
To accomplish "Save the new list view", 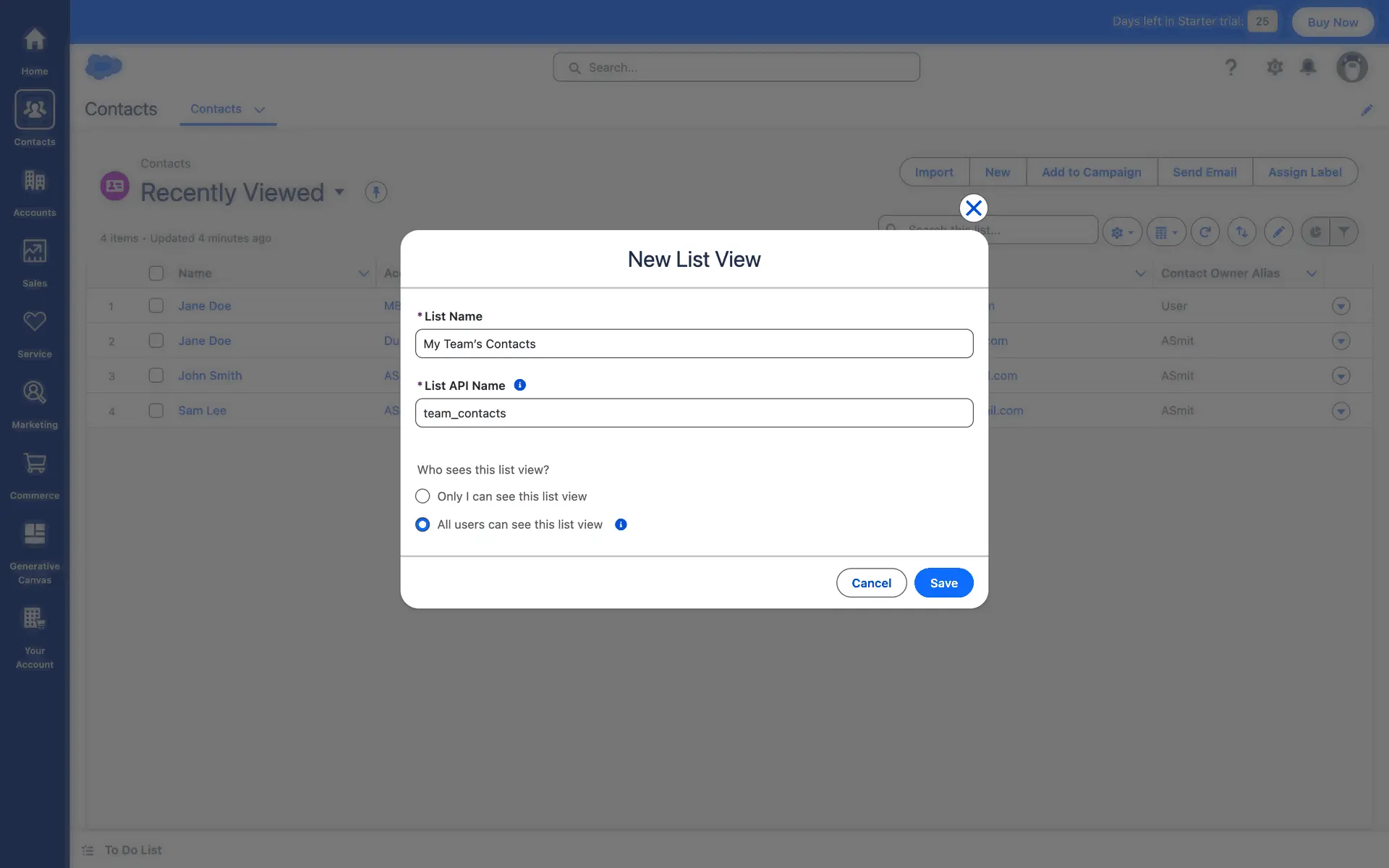I will coord(943,583).
